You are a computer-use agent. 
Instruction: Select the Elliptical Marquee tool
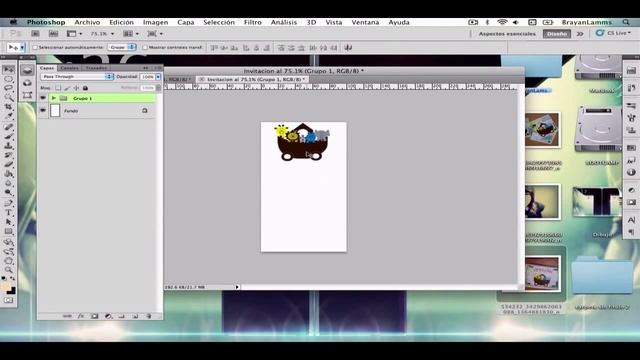coord(8,79)
